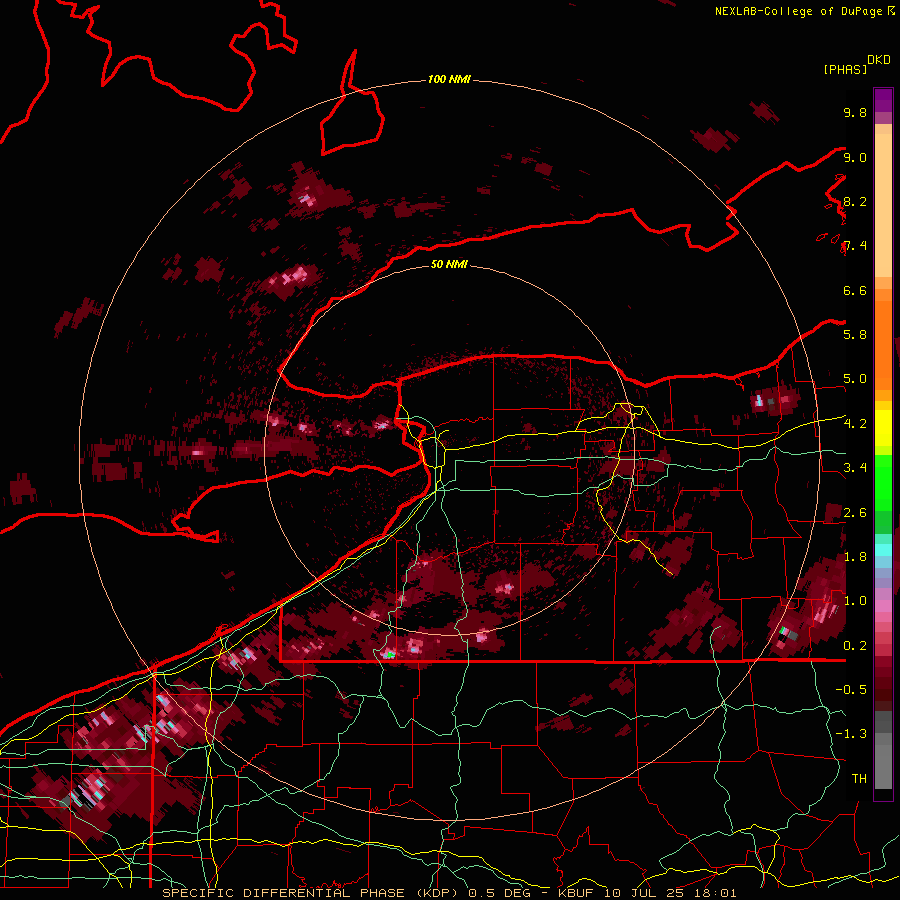The width and height of the screenshot is (900, 900).
Task: Click the [PHAS] legend heading
Action: [x=845, y=69]
